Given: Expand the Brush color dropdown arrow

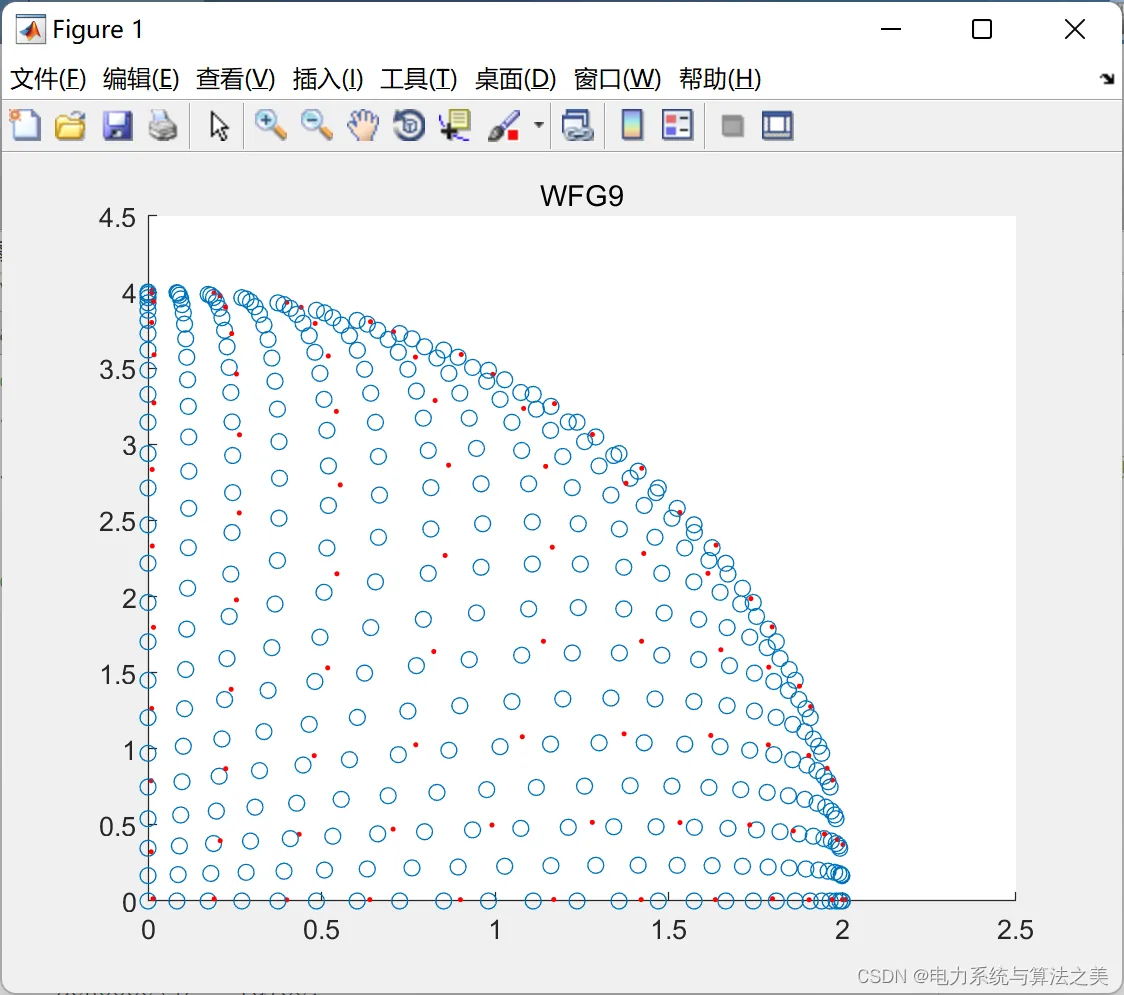Looking at the screenshot, I should (x=538, y=125).
